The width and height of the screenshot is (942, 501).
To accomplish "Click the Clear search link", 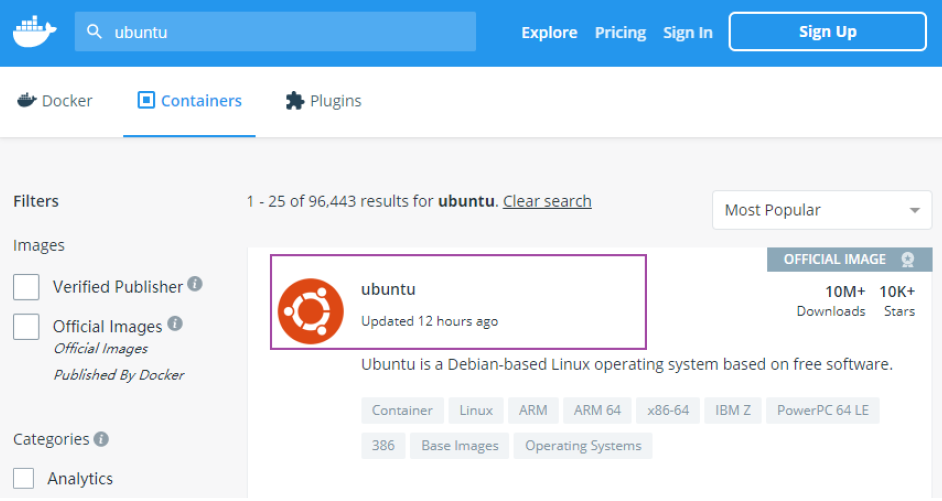I will click(547, 201).
